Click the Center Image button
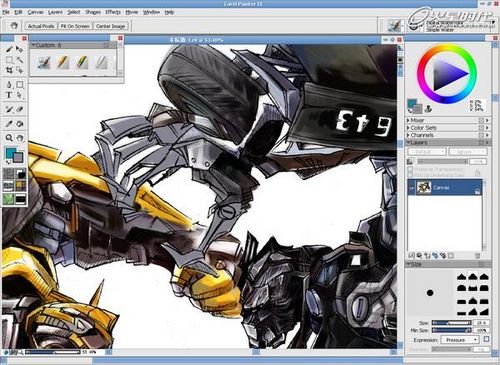The image size is (500, 365). [x=110, y=26]
